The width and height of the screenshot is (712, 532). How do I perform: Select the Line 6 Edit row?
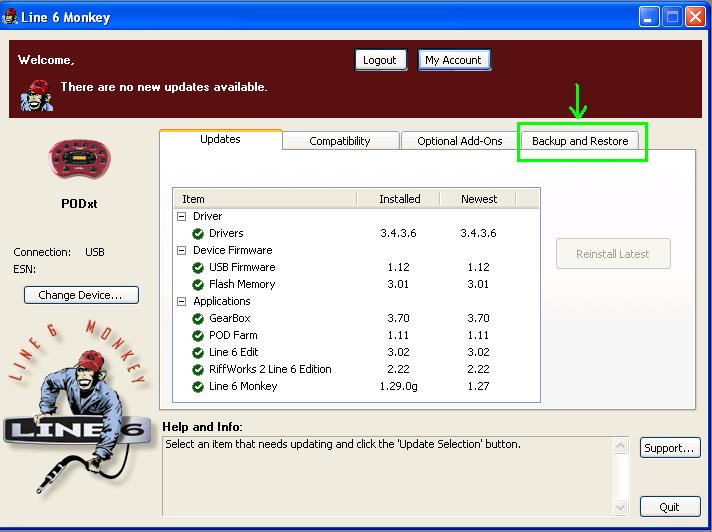click(356, 352)
